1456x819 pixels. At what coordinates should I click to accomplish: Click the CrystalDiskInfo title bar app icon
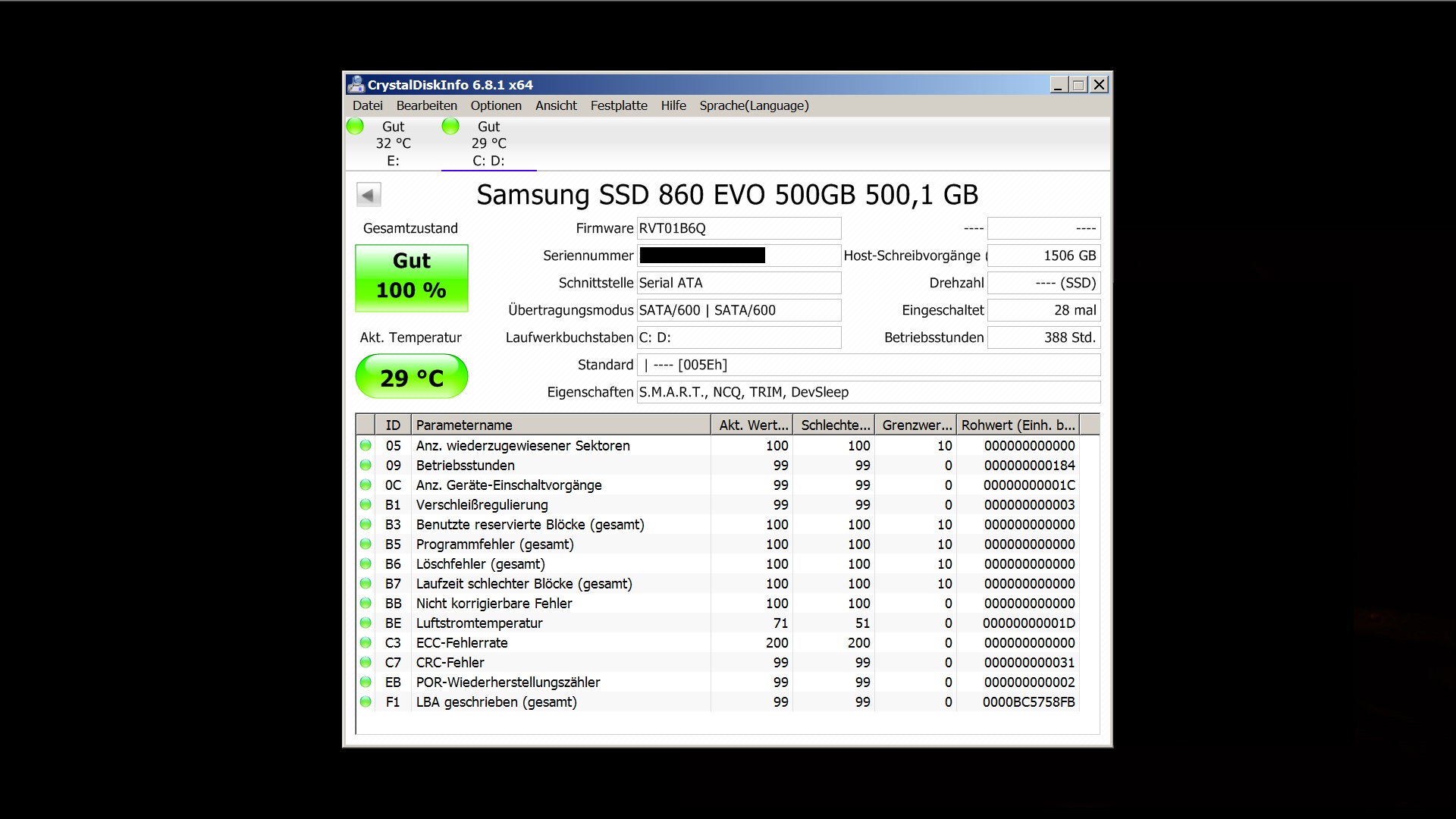point(356,84)
